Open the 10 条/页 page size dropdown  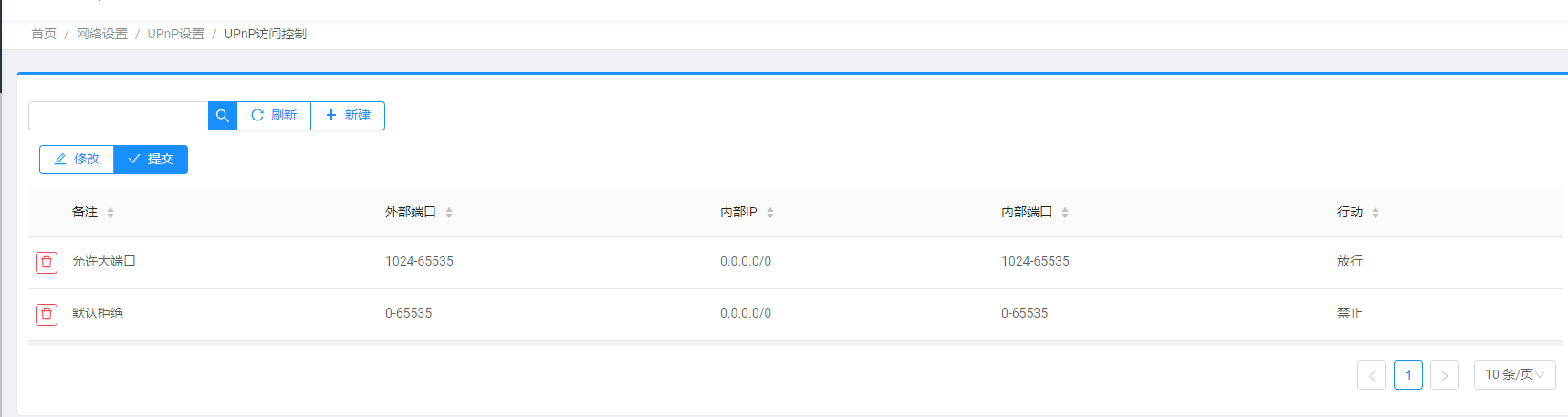(1515, 375)
